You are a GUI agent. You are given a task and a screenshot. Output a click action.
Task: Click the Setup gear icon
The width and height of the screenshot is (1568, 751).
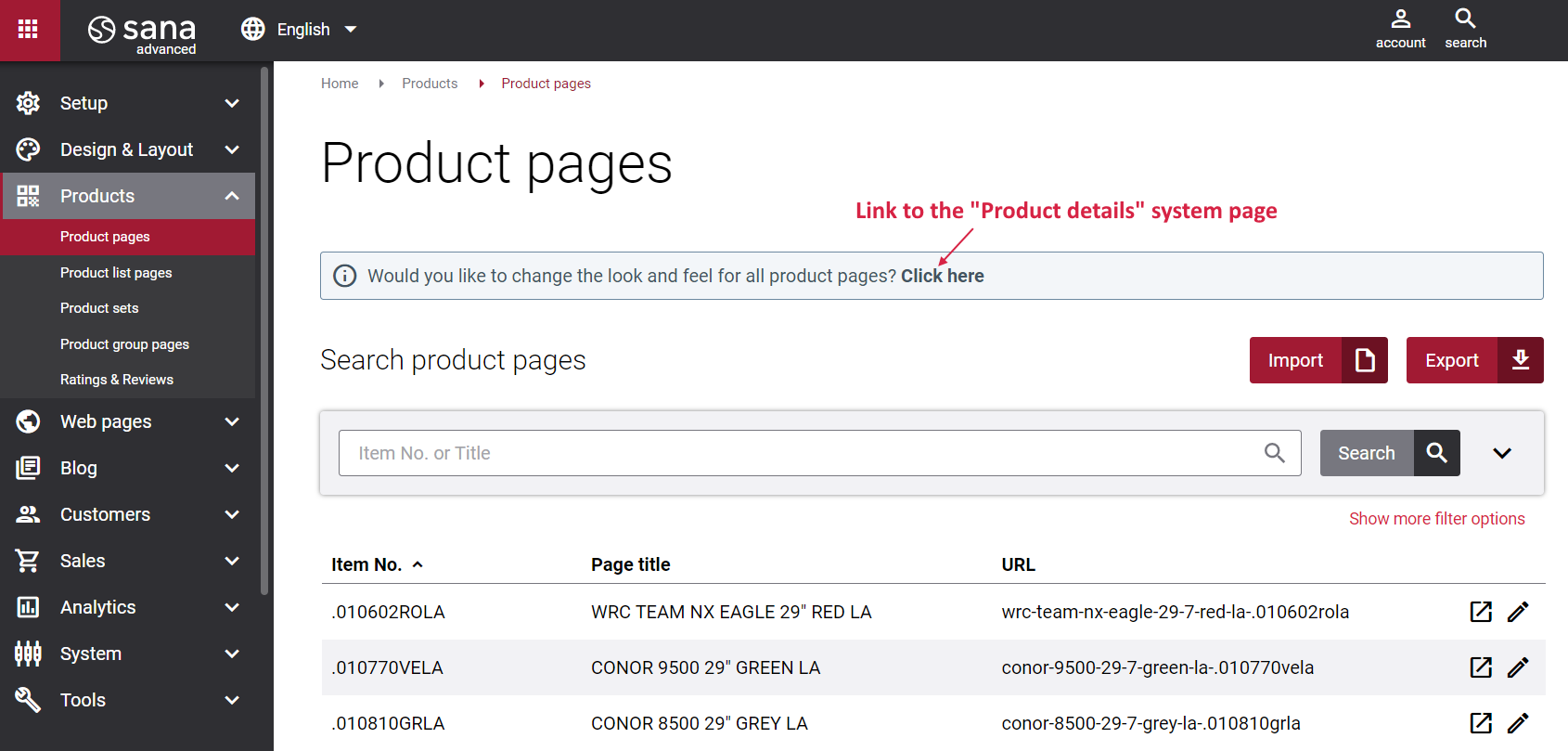click(28, 103)
